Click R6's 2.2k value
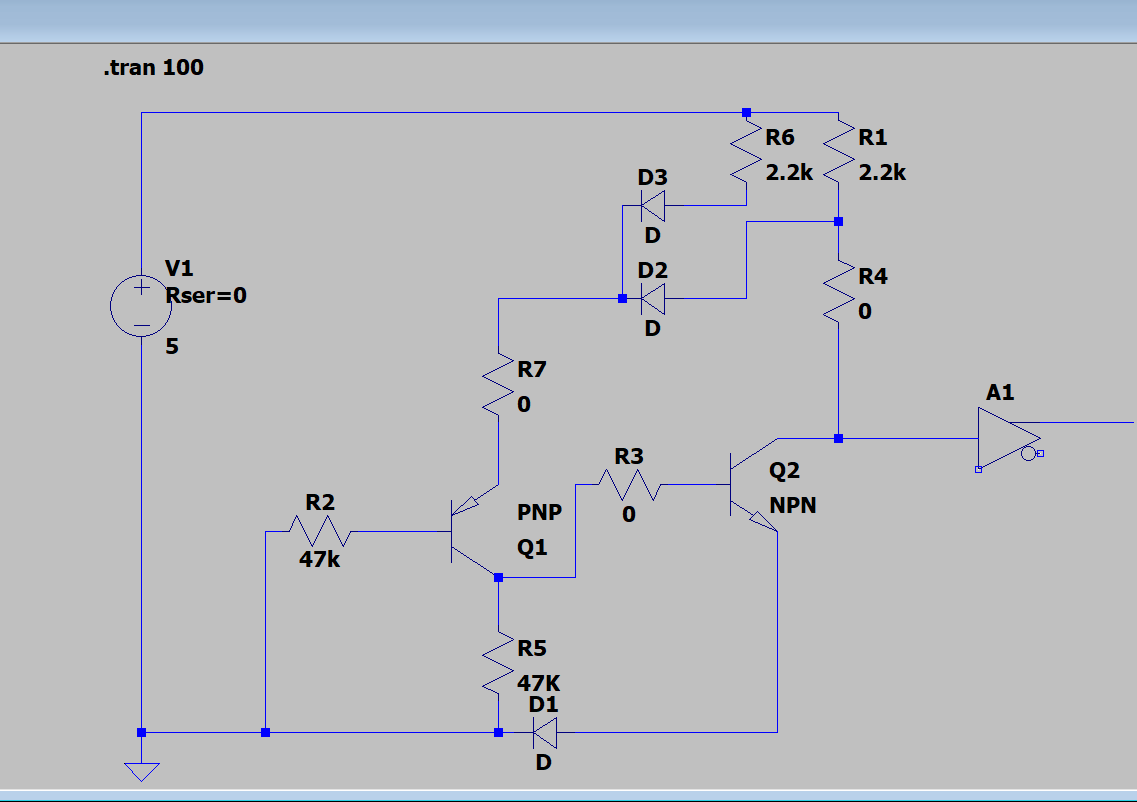 [x=789, y=173]
